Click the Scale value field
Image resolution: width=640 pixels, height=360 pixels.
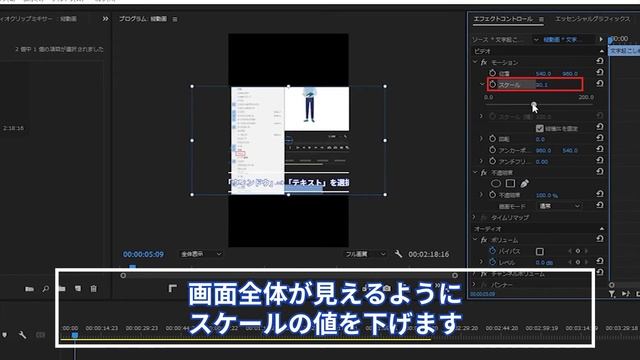point(542,85)
